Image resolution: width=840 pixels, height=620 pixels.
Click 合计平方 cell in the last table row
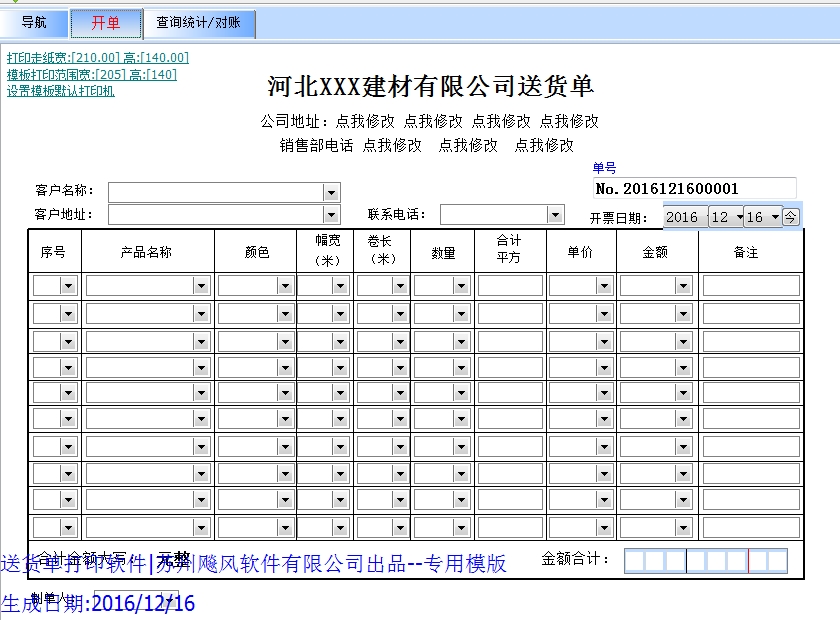click(x=510, y=528)
